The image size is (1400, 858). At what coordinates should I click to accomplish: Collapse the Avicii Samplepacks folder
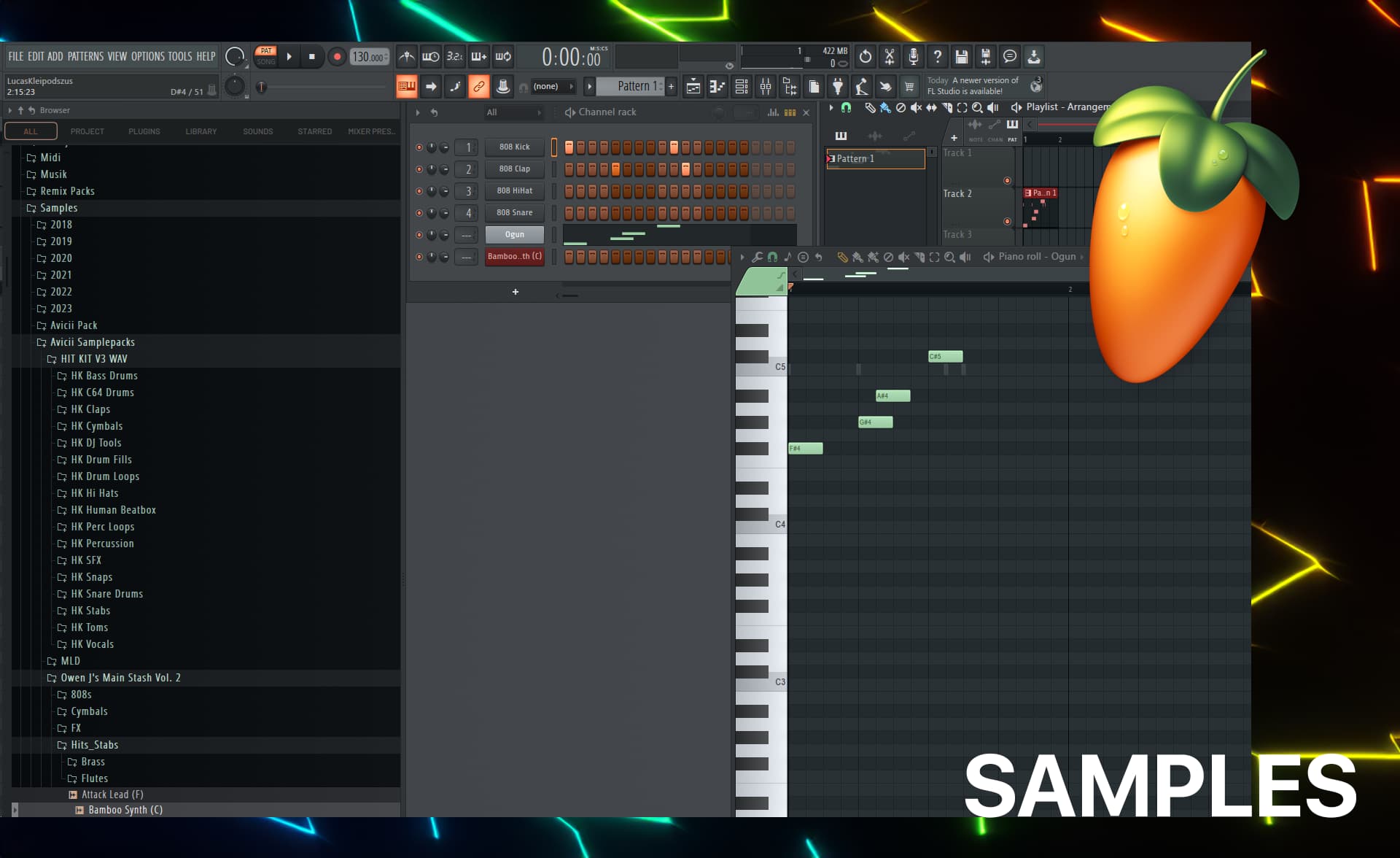[x=92, y=342]
